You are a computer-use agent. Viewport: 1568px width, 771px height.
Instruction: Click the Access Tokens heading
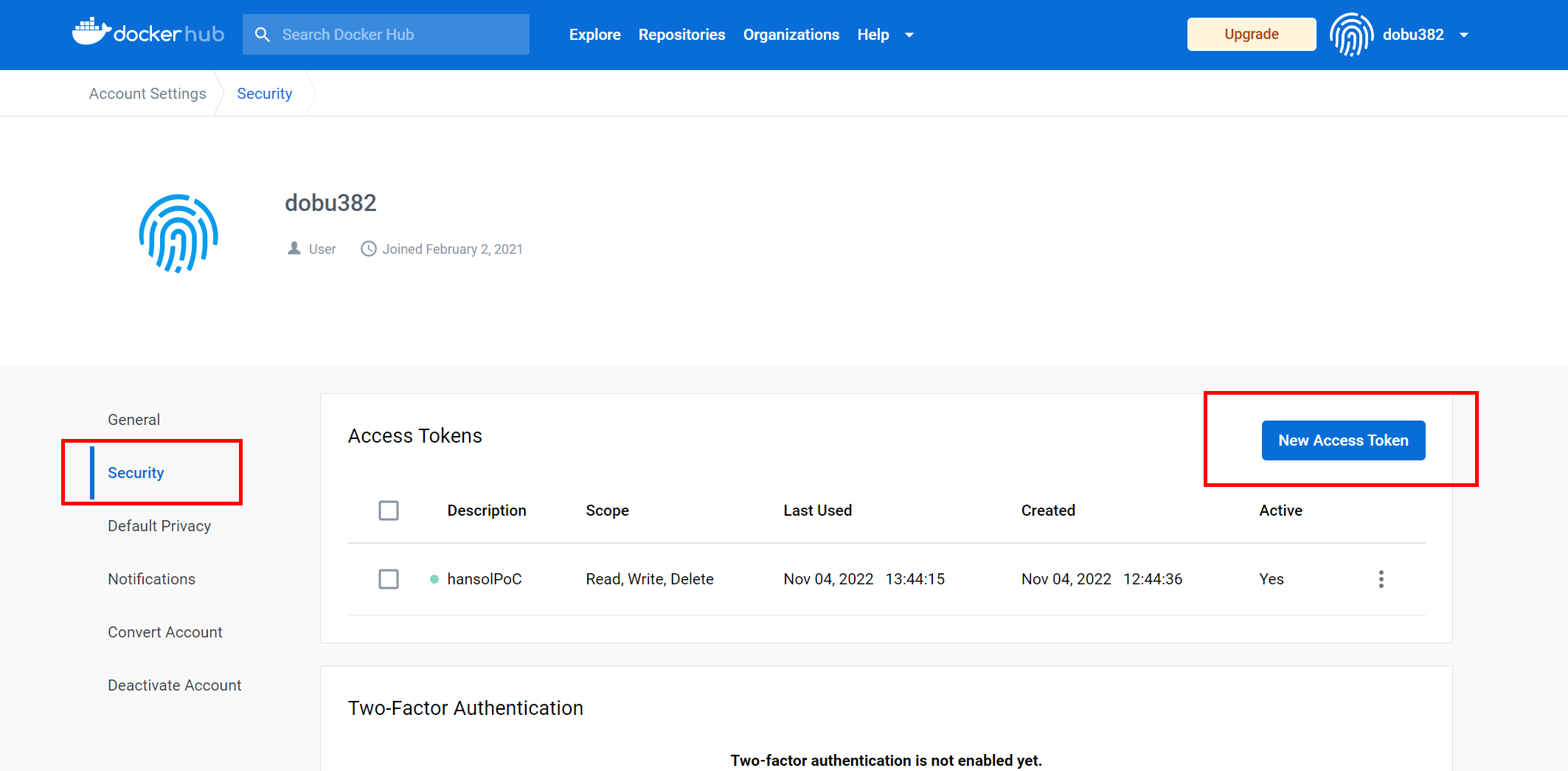pyautogui.click(x=414, y=436)
